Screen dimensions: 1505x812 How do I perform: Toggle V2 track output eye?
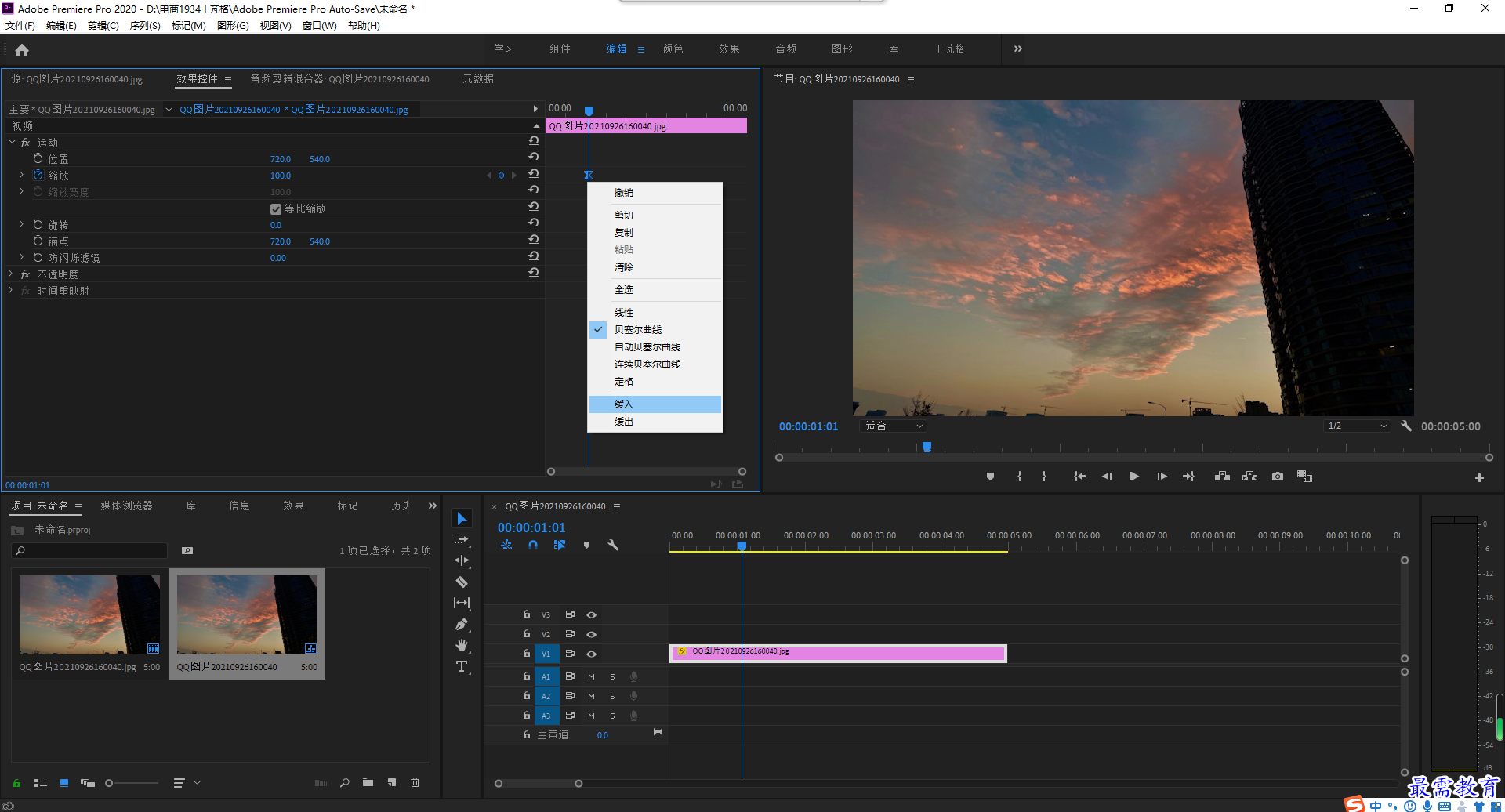click(x=592, y=634)
